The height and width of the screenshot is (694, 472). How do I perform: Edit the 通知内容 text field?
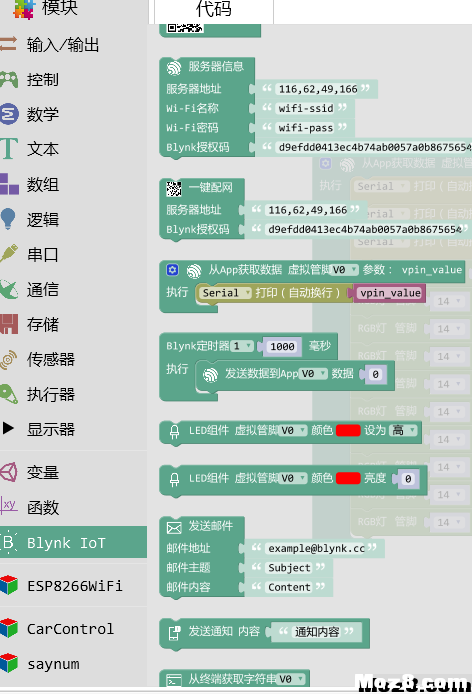click(x=317, y=632)
